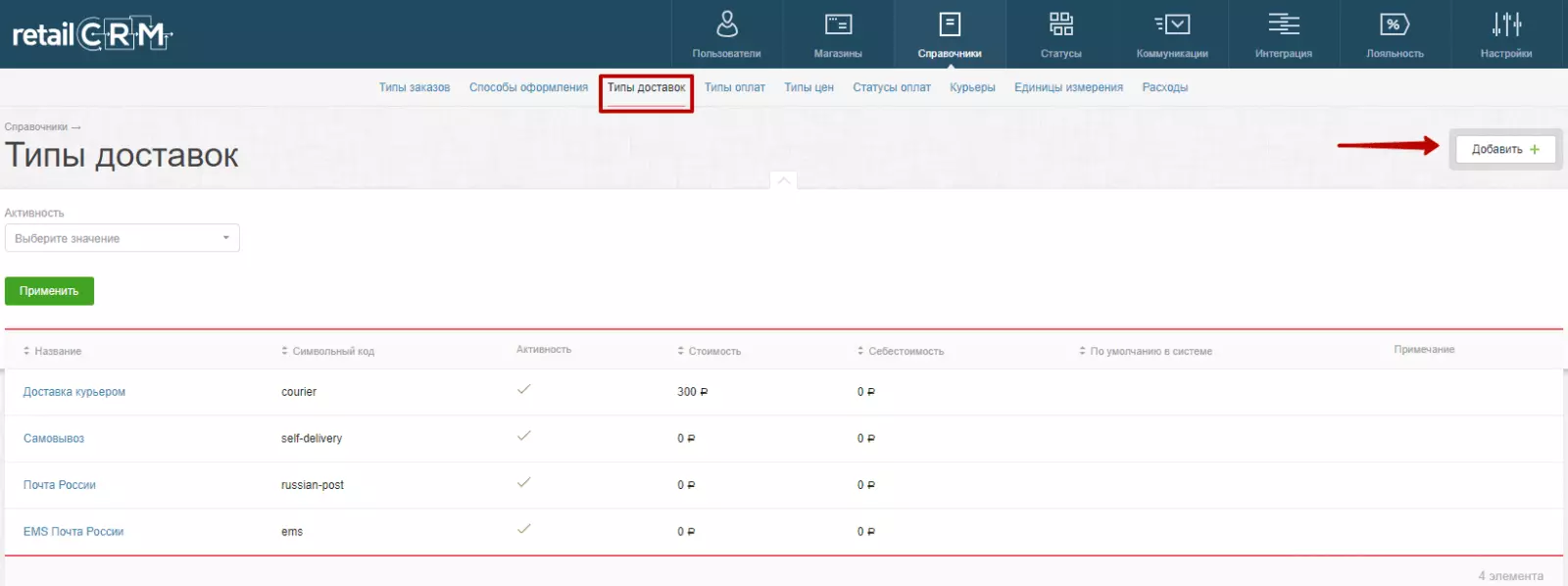The height and width of the screenshot is (586, 1568).
Task: Open EMS Почта России delivery type
Action: point(73,532)
